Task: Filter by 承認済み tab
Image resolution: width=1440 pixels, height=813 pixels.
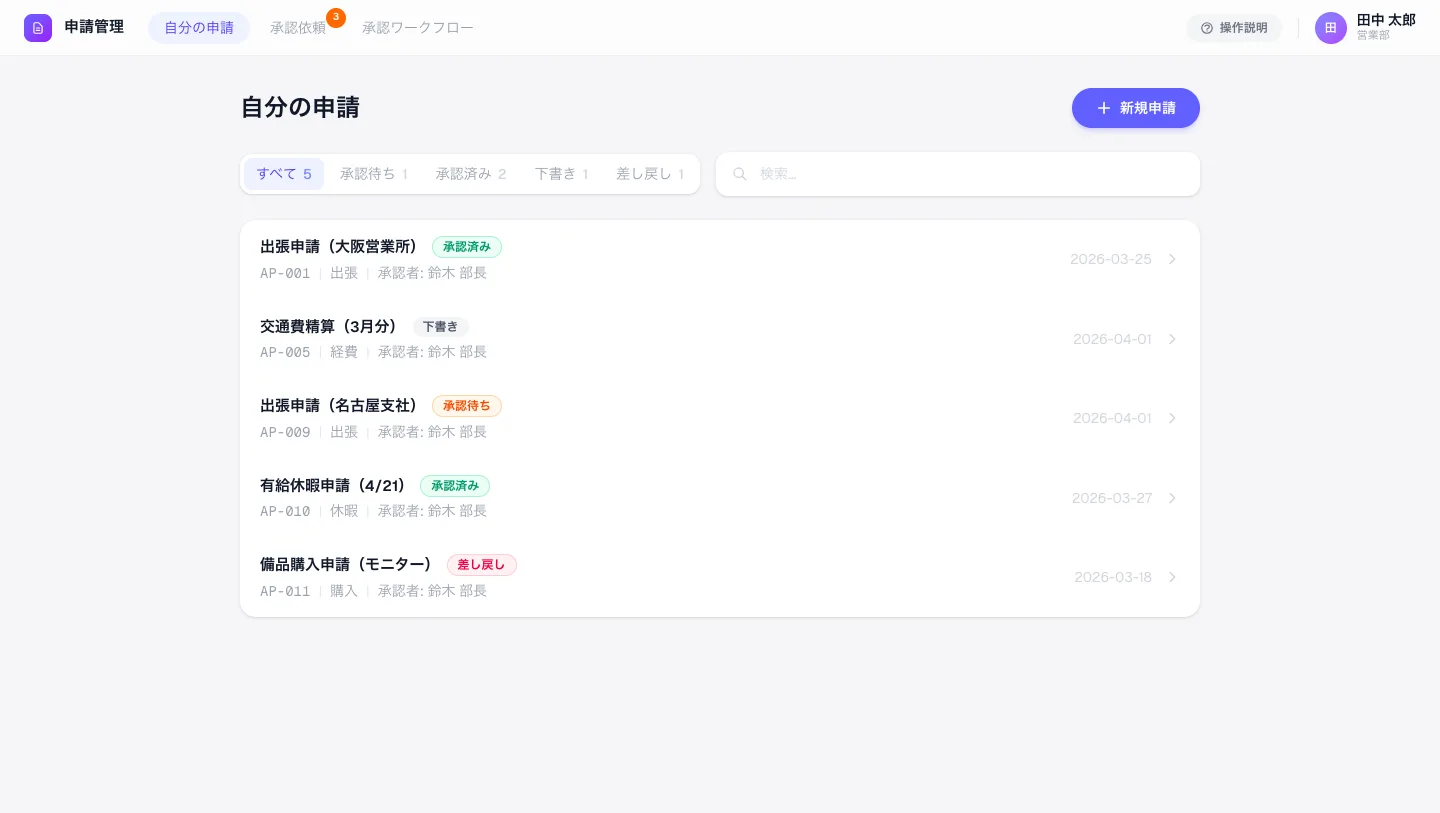Action: coord(471,174)
